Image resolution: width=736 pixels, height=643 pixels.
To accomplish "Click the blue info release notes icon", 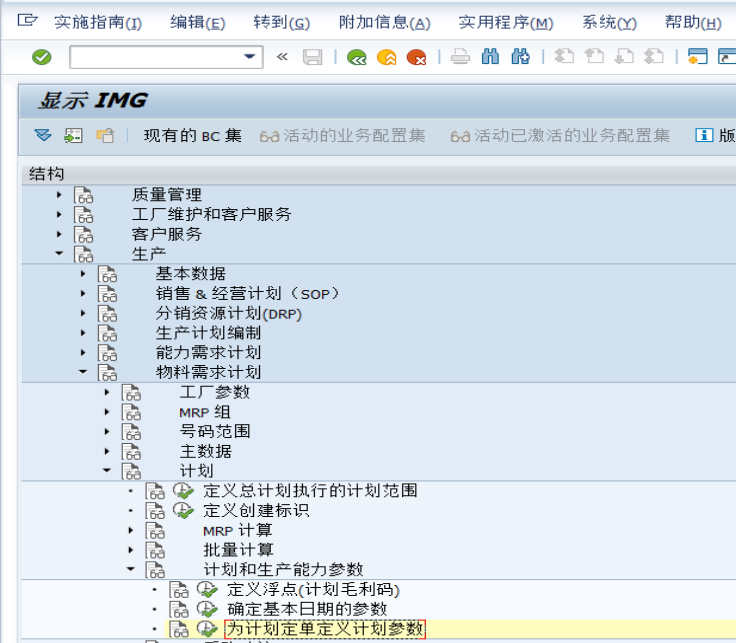I will coord(704,136).
